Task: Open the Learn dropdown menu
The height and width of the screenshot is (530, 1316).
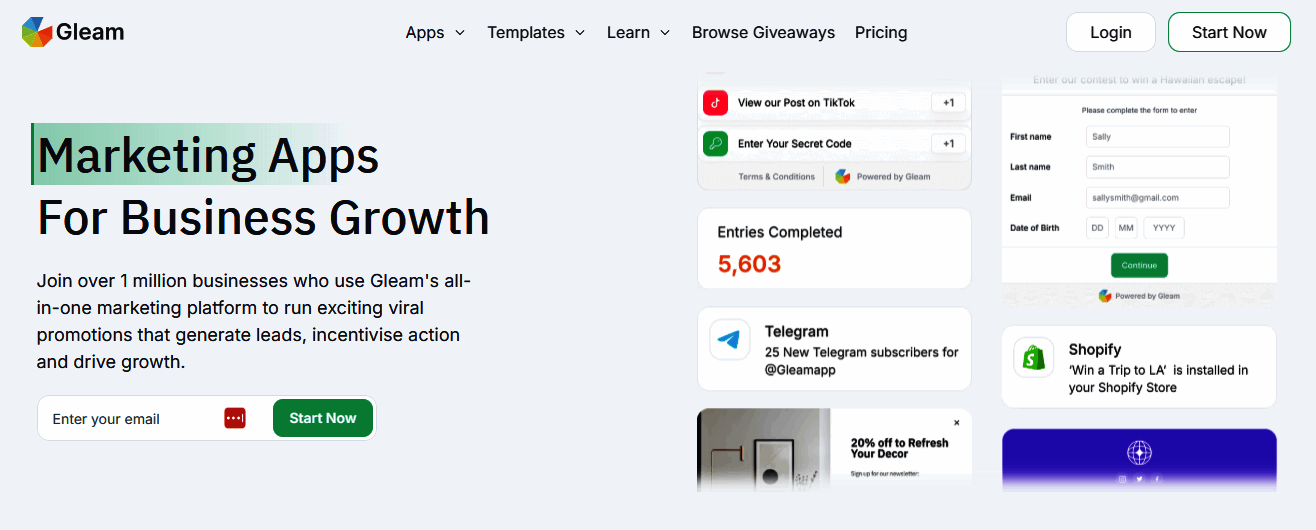Action: click(639, 32)
